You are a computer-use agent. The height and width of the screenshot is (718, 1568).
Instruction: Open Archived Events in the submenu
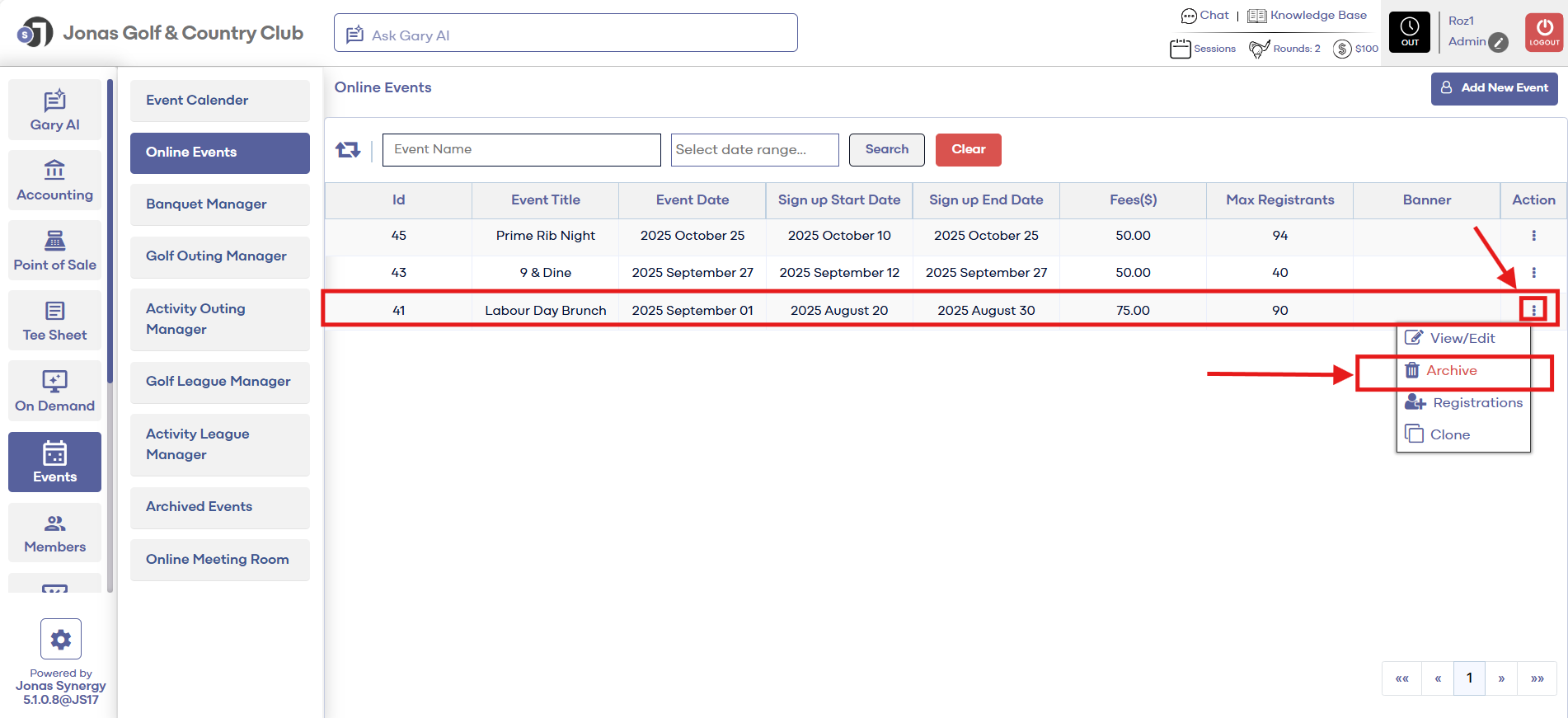[220, 507]
